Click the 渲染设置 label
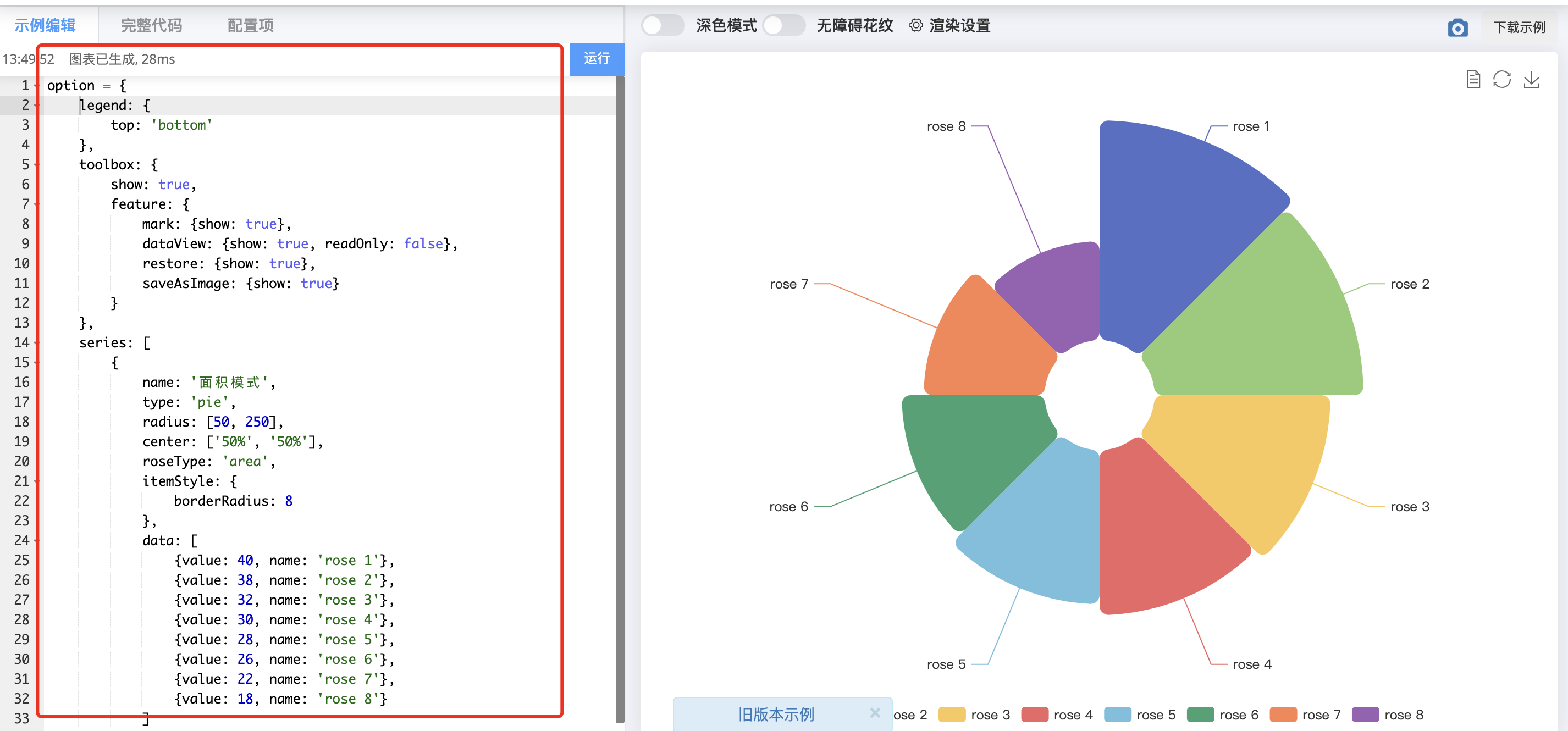 coord(960,26)
